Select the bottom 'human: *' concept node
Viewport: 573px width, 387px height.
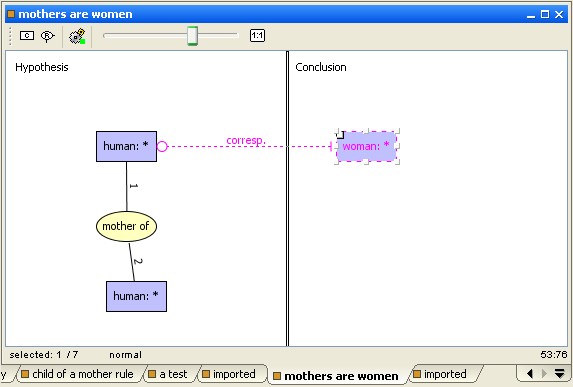click(136, 296)
